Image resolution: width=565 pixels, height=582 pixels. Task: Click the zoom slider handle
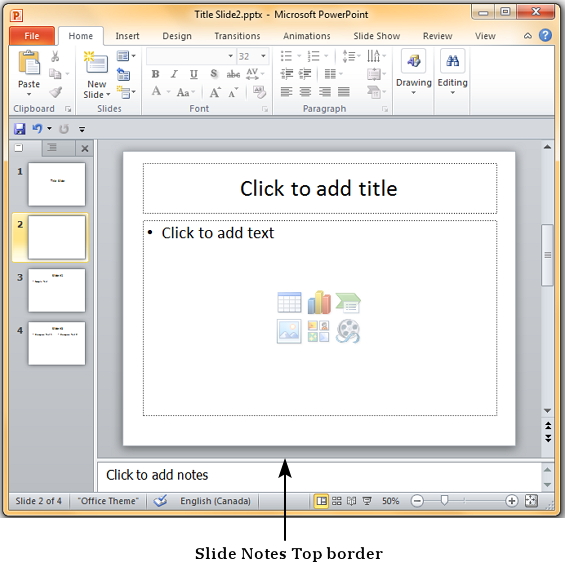pyautogui.click(x=444, y=501)
